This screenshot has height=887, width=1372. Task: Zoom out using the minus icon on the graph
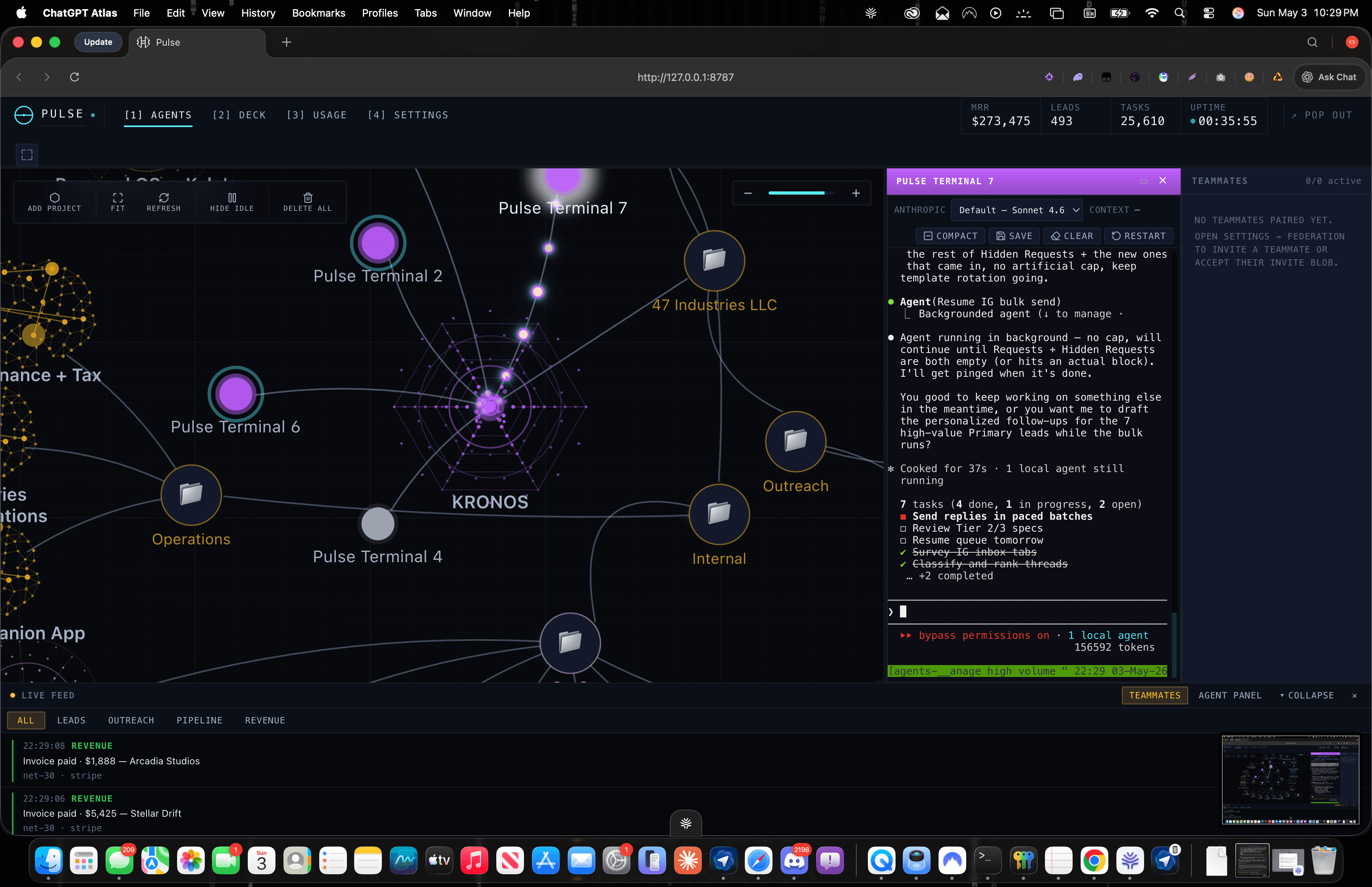tap(747, 193)
